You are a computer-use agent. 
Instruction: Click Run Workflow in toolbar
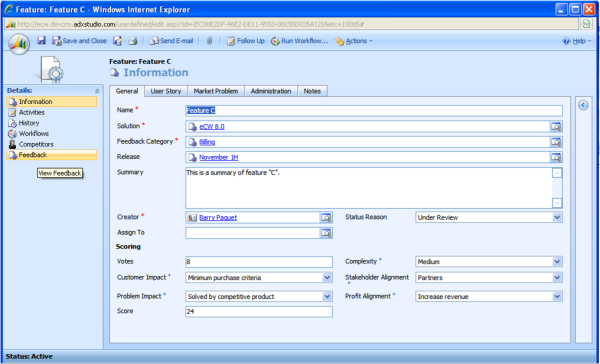click(x=300, y=41)
